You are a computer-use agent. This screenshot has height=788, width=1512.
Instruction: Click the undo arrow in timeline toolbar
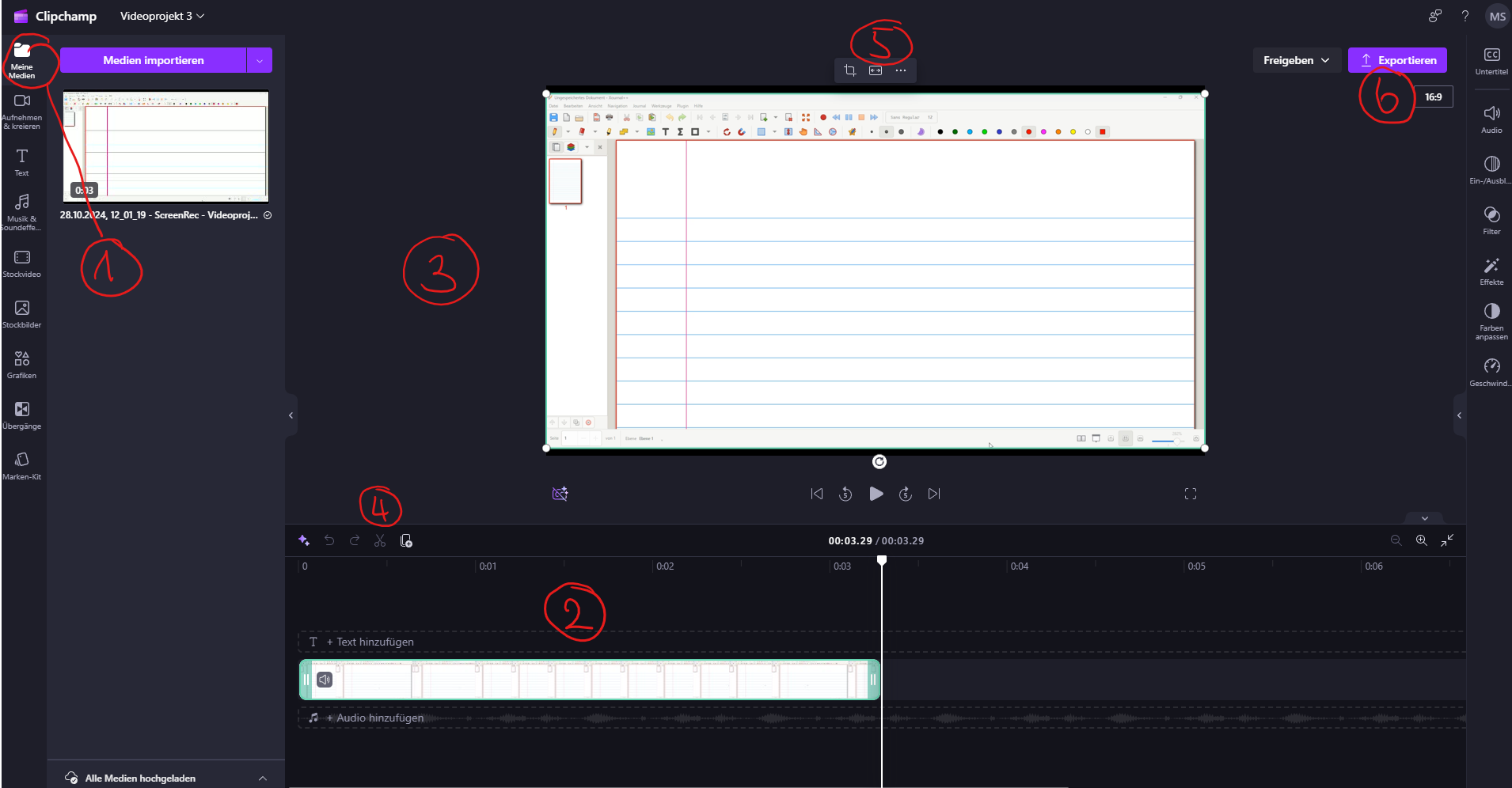(329, 540)
